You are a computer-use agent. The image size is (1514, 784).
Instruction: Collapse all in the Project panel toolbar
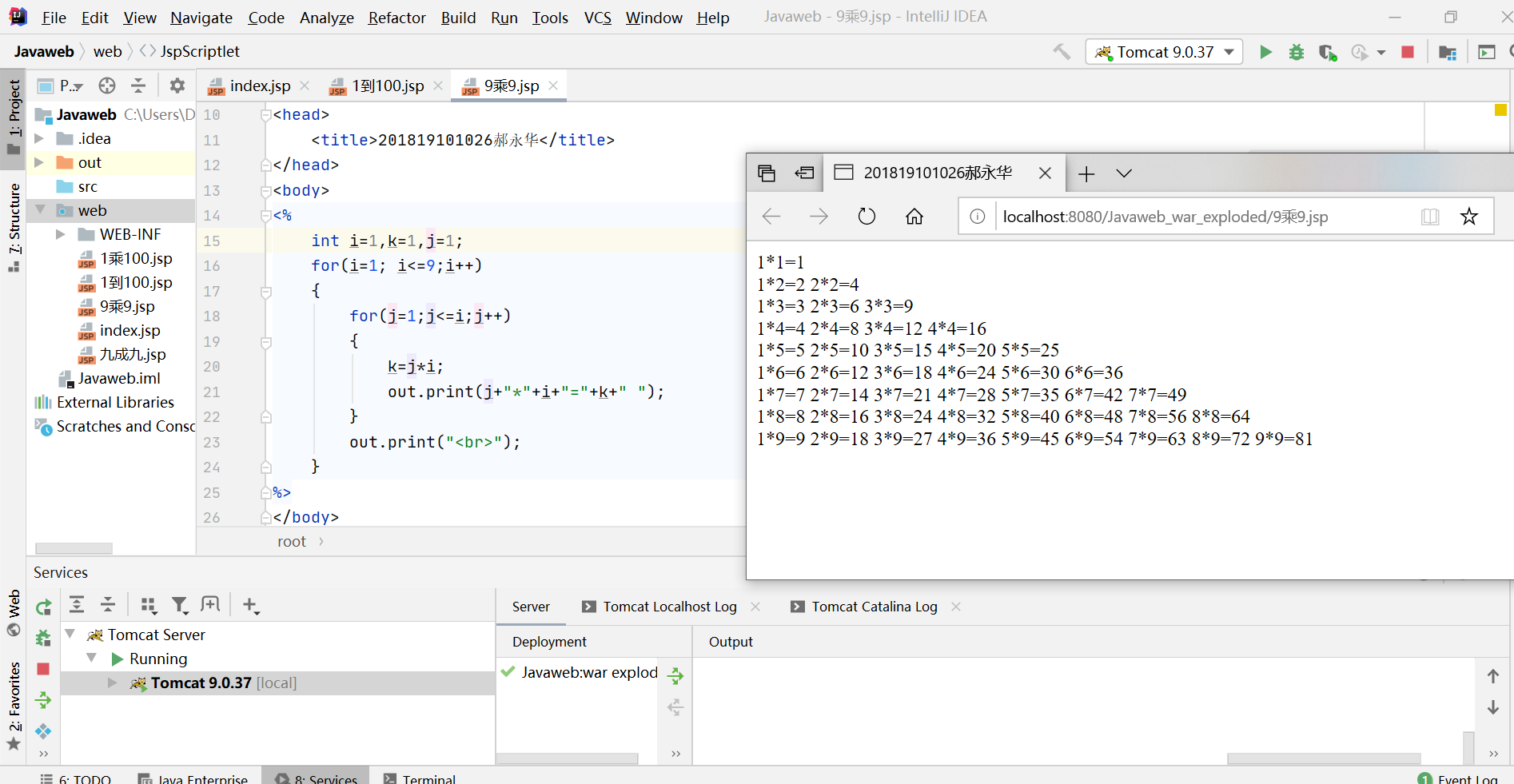click(x=138, y=86)
